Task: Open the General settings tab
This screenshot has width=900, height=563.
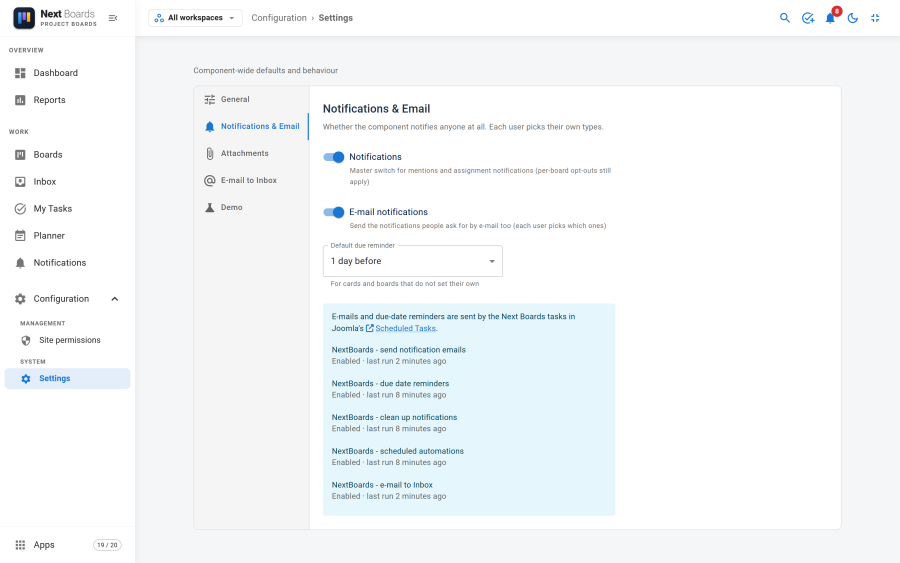Action: (251, 99)
